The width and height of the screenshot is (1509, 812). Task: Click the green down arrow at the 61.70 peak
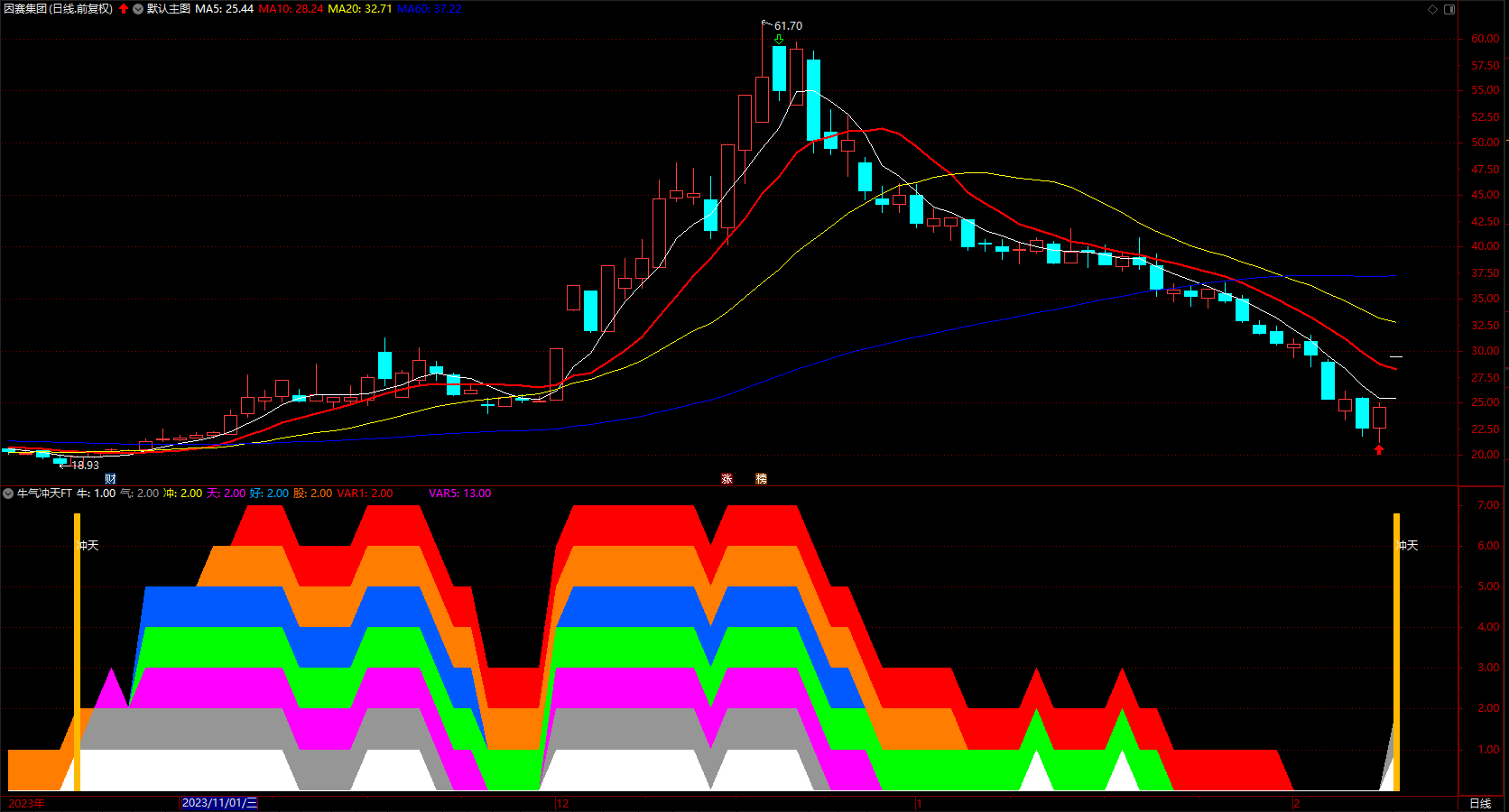point(779,39)
